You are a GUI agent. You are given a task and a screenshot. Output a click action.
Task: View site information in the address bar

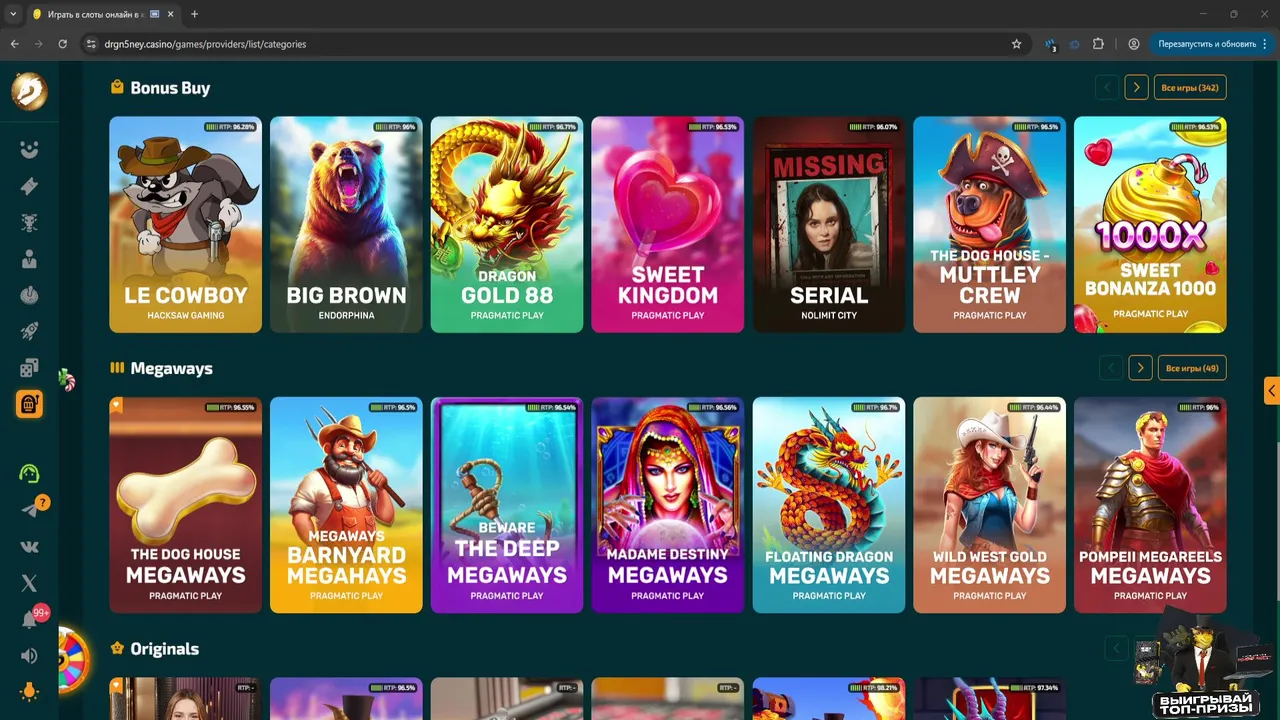(x=91, y=44)
